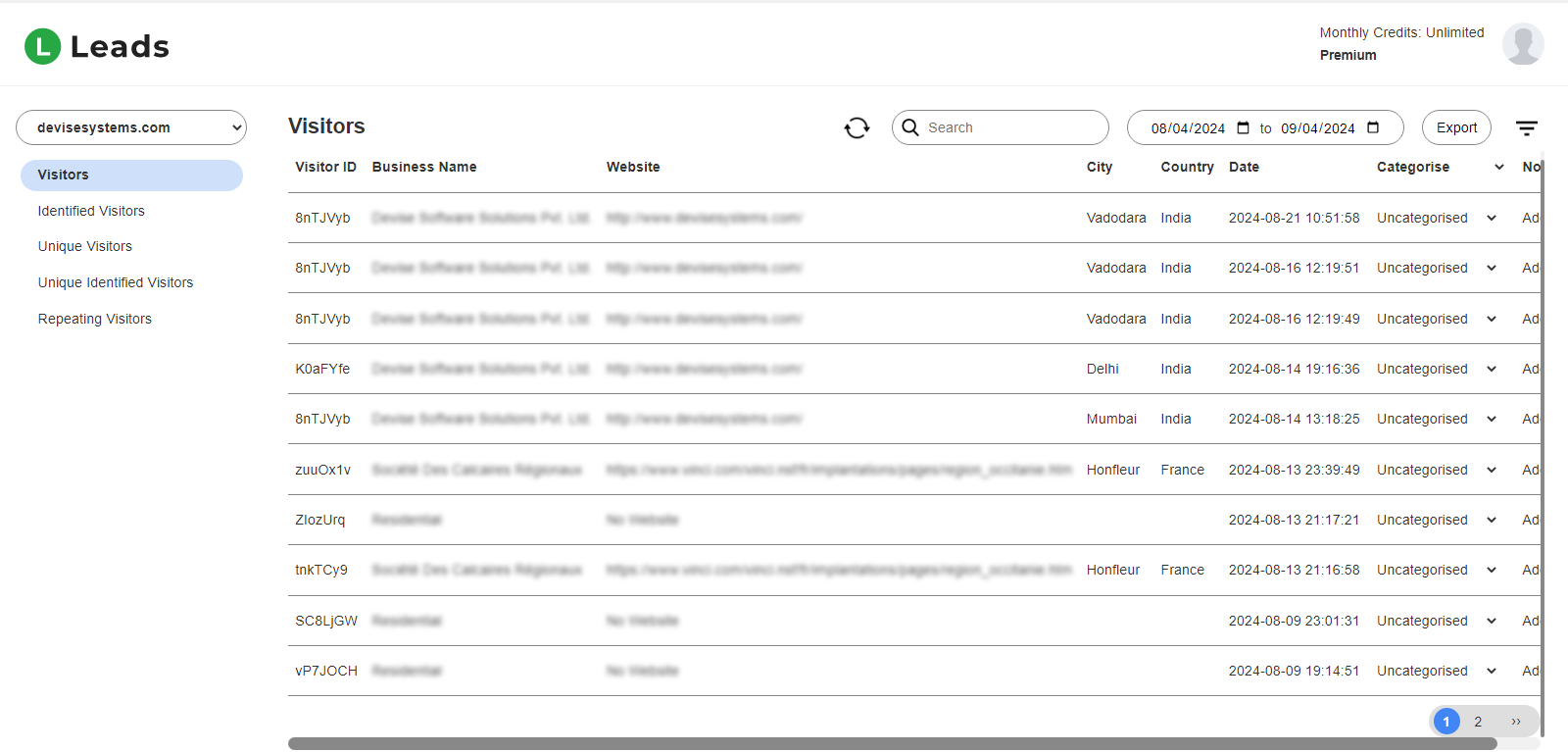Open Unique Identified Visitors view
1568x752 pixels.
click(116, 282)
